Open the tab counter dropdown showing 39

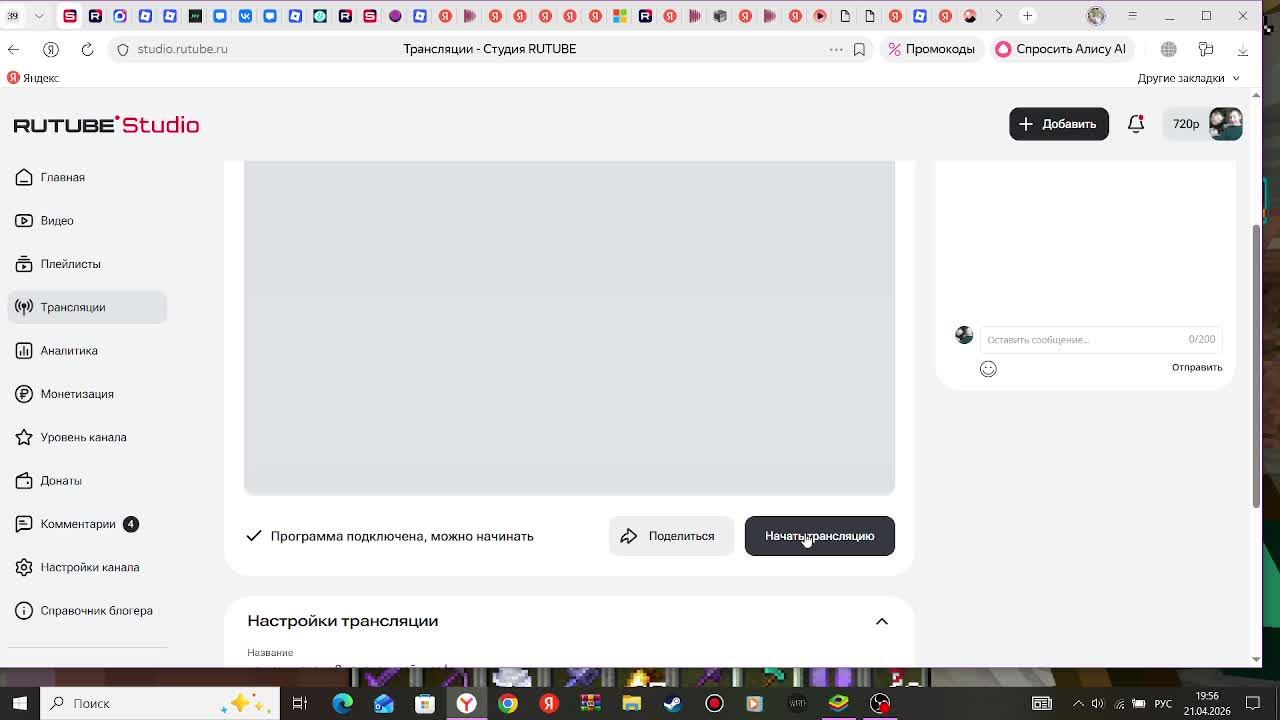click(x=25, y=16)
